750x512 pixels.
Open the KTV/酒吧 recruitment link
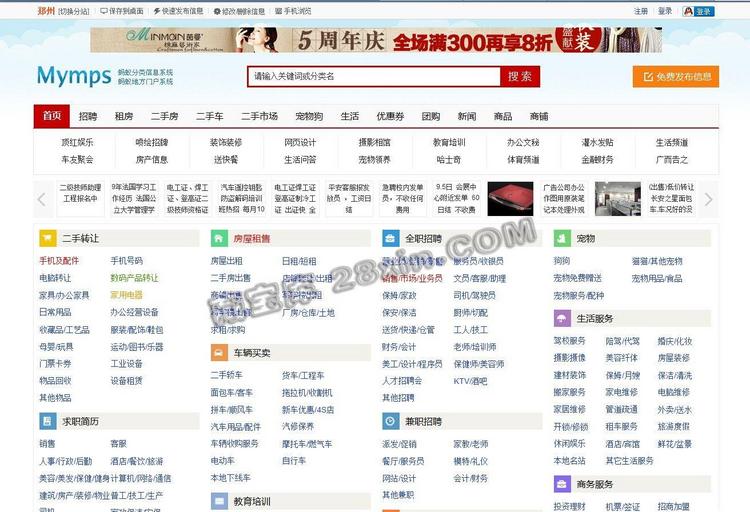470,381
